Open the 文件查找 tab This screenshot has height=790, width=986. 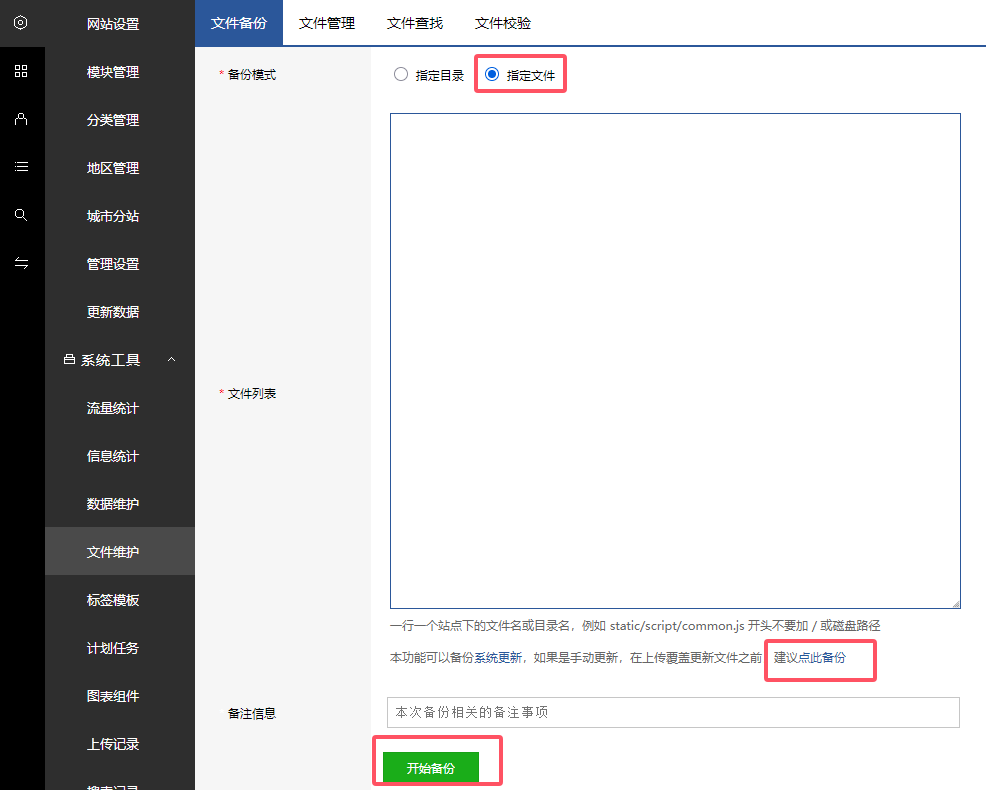pyautogui.click(x=414, y=23)
